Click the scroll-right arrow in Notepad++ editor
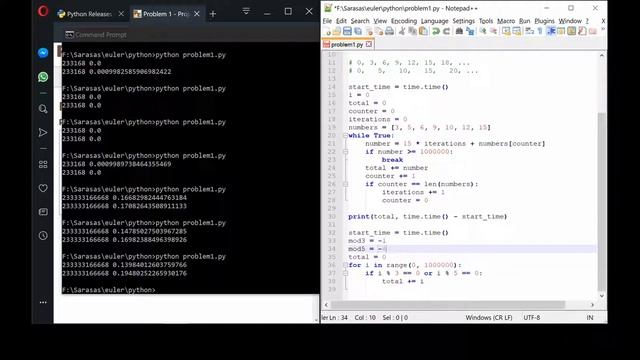Image resolution: width=640 pixels, height=360 pixels. 592,305
